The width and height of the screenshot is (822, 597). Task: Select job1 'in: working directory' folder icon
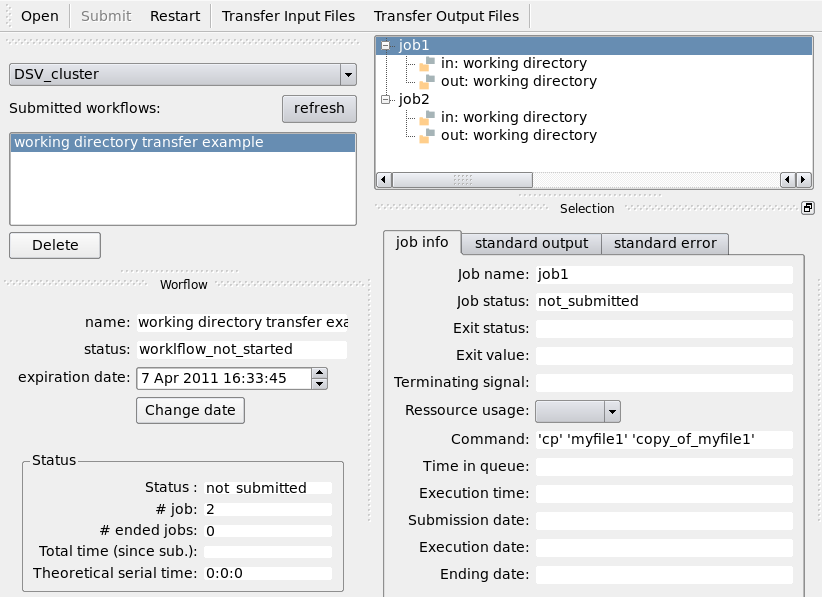427,64
